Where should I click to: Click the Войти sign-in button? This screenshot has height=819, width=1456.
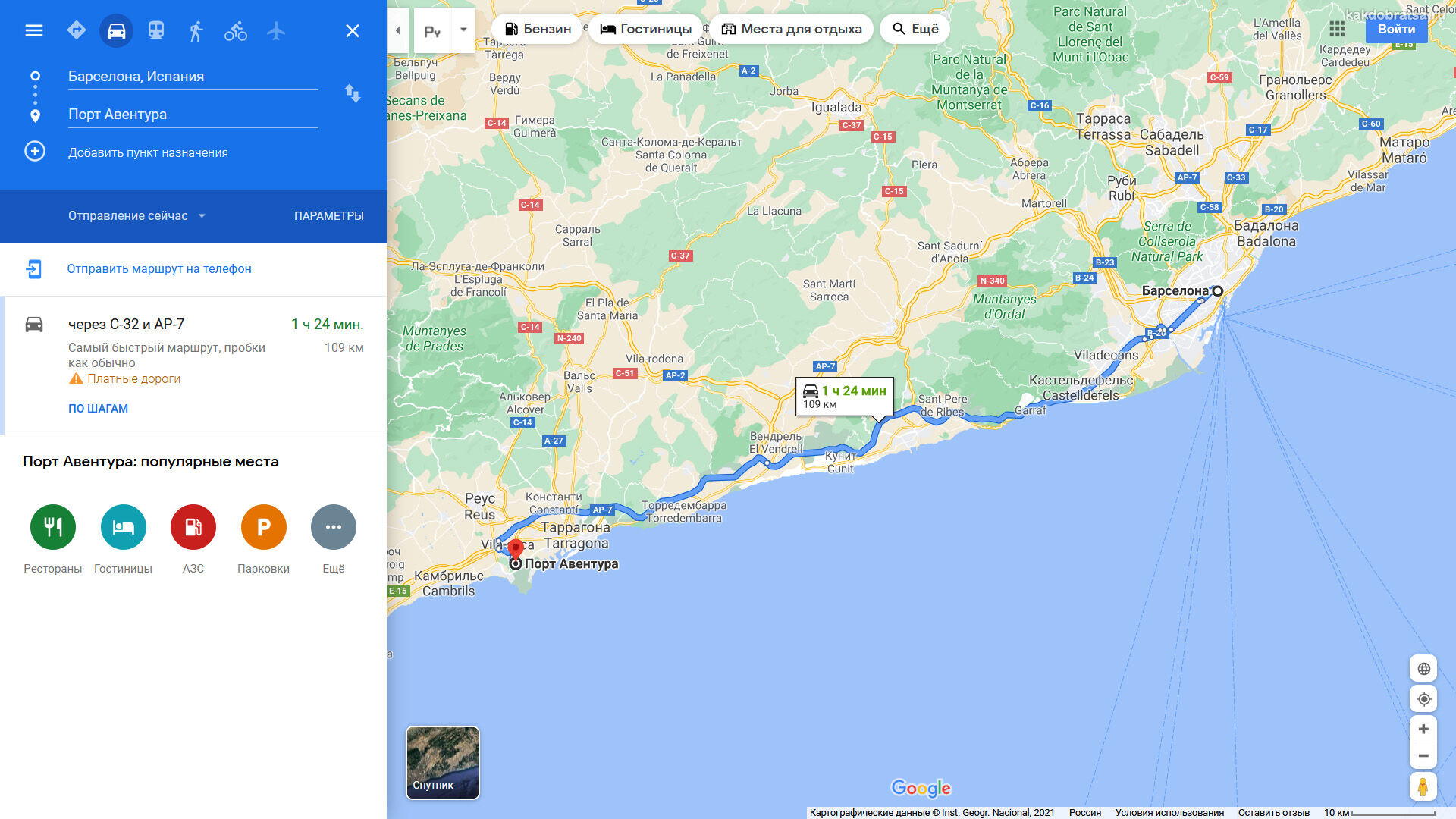pos(1396,29)
